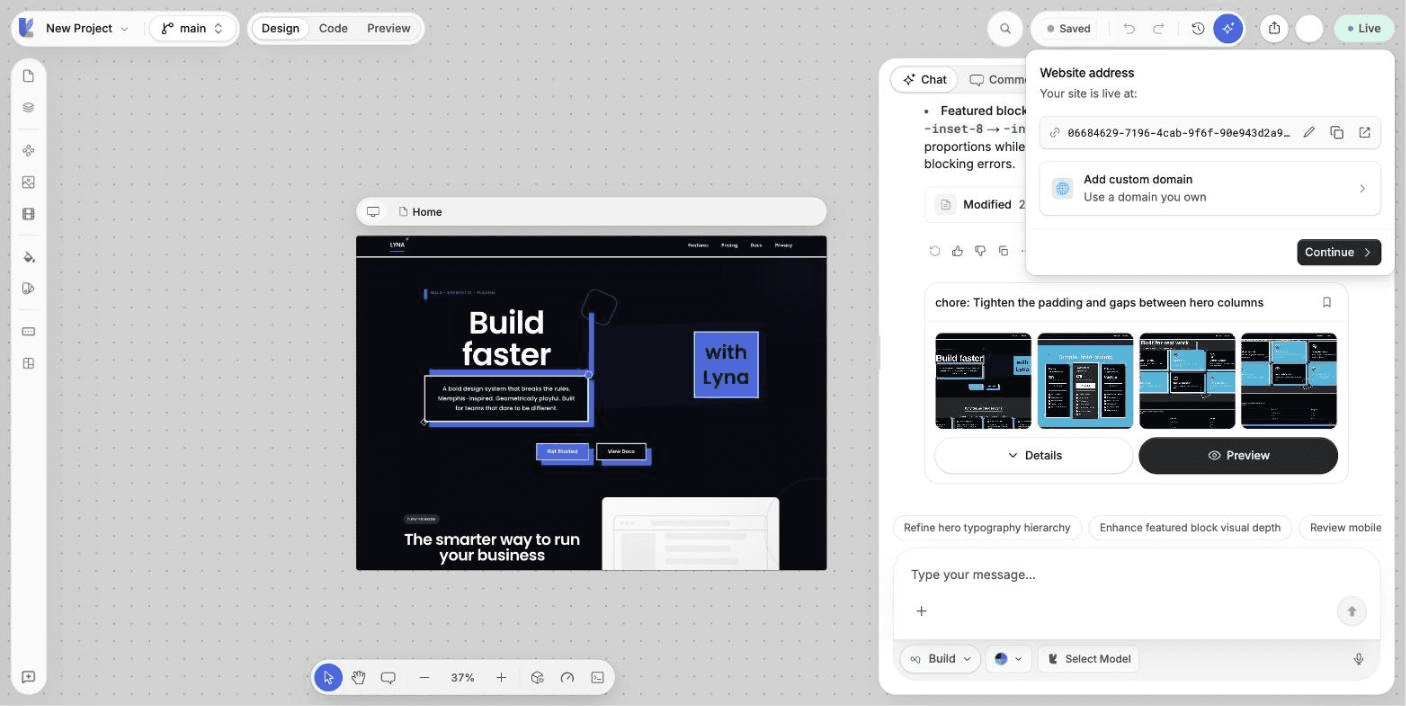Image resolution: width=1406 pixels, height=706 pixels.
Task: Open version history clock icon
Action: (1198, 29)
